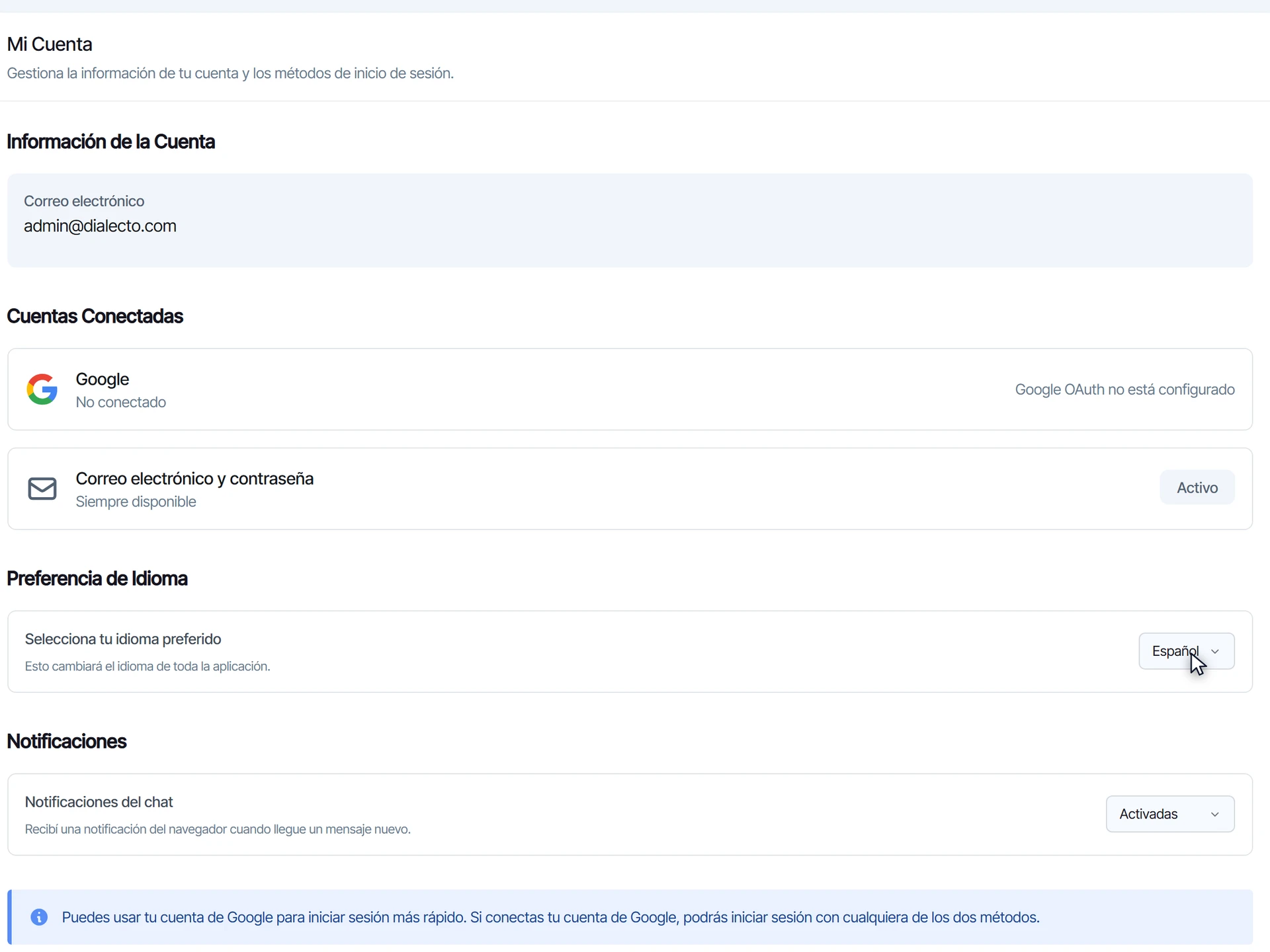1270x952 pixels.
Task: Click the 'Gestiona la información' subtitle
Action: (230, 73)
